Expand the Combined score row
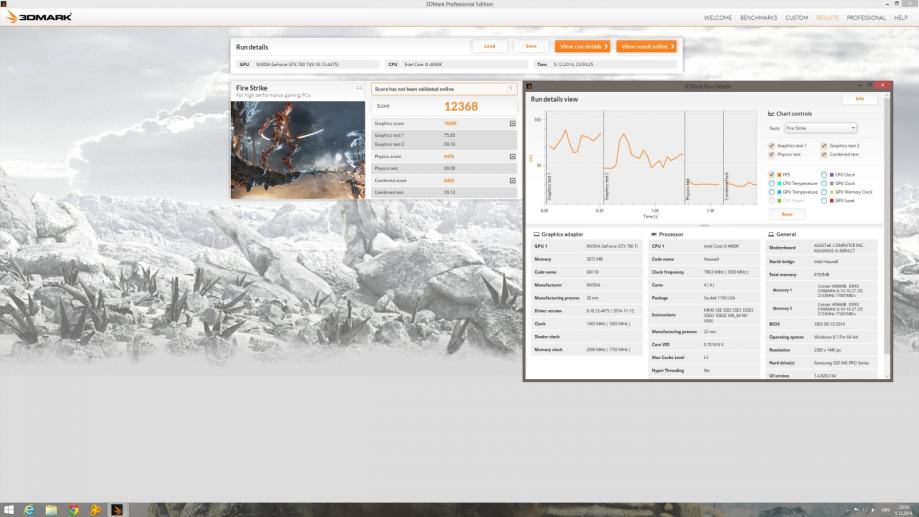The width and height of the screenshot is (919, 517). [512, 181]
